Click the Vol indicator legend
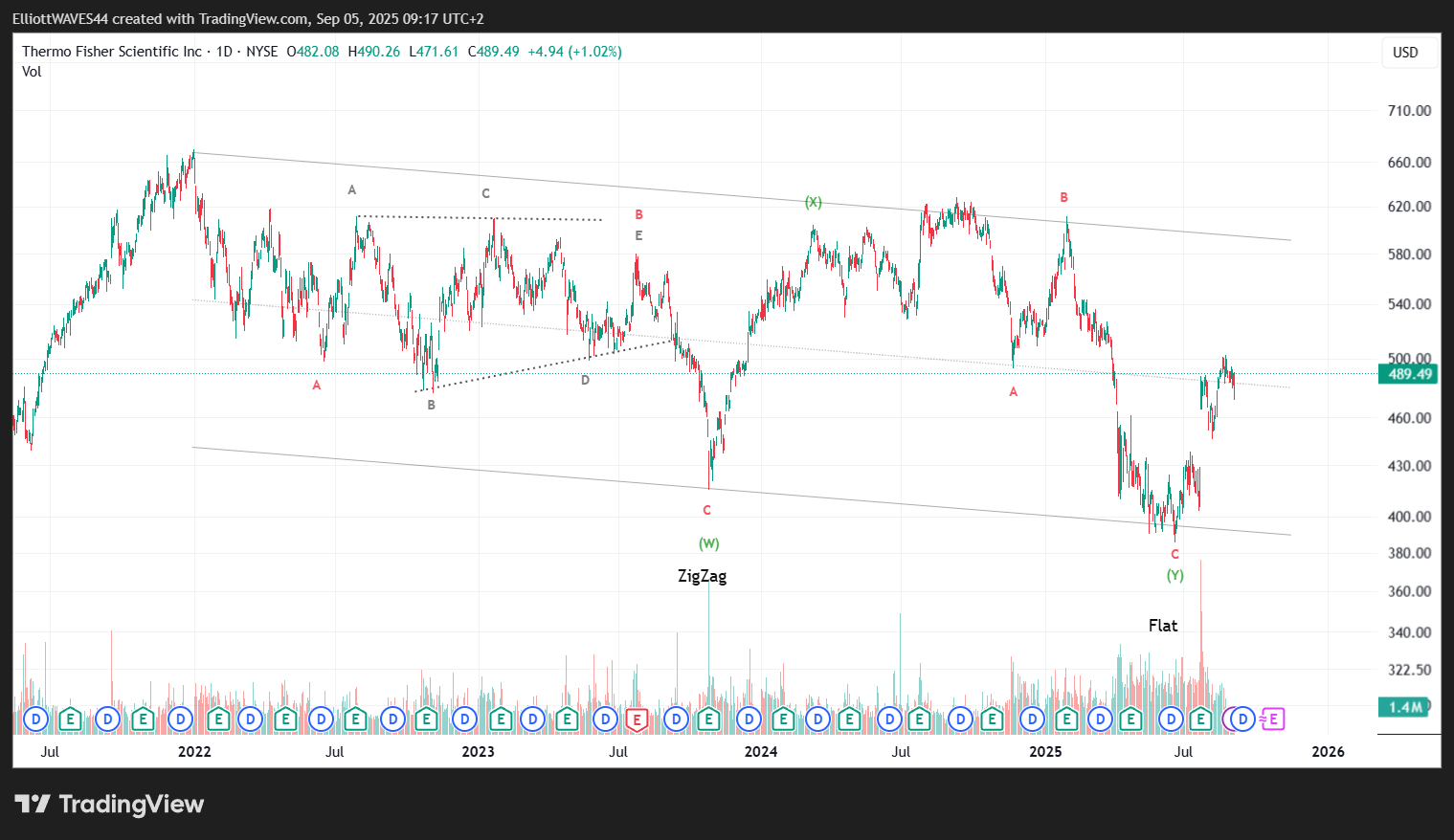This screenshot has height=840, width=1454. pos(32,72)
